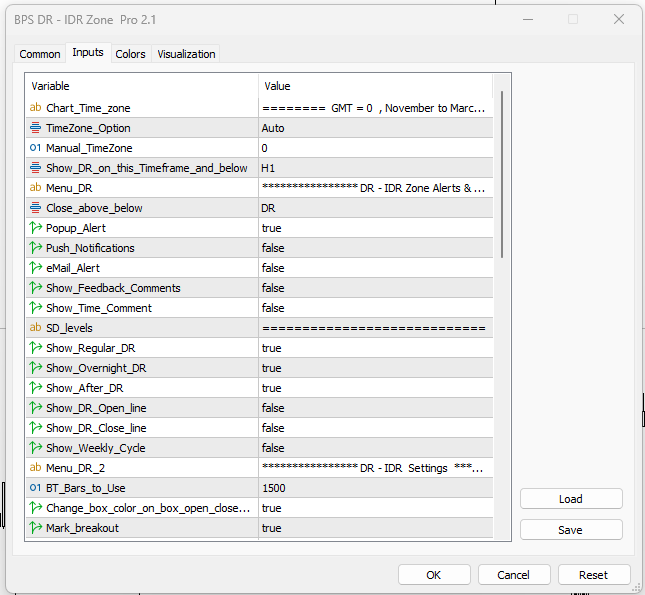Switch to the Visualization tab
The height and width of the screenshot is (595, 645).
point(186,54)
